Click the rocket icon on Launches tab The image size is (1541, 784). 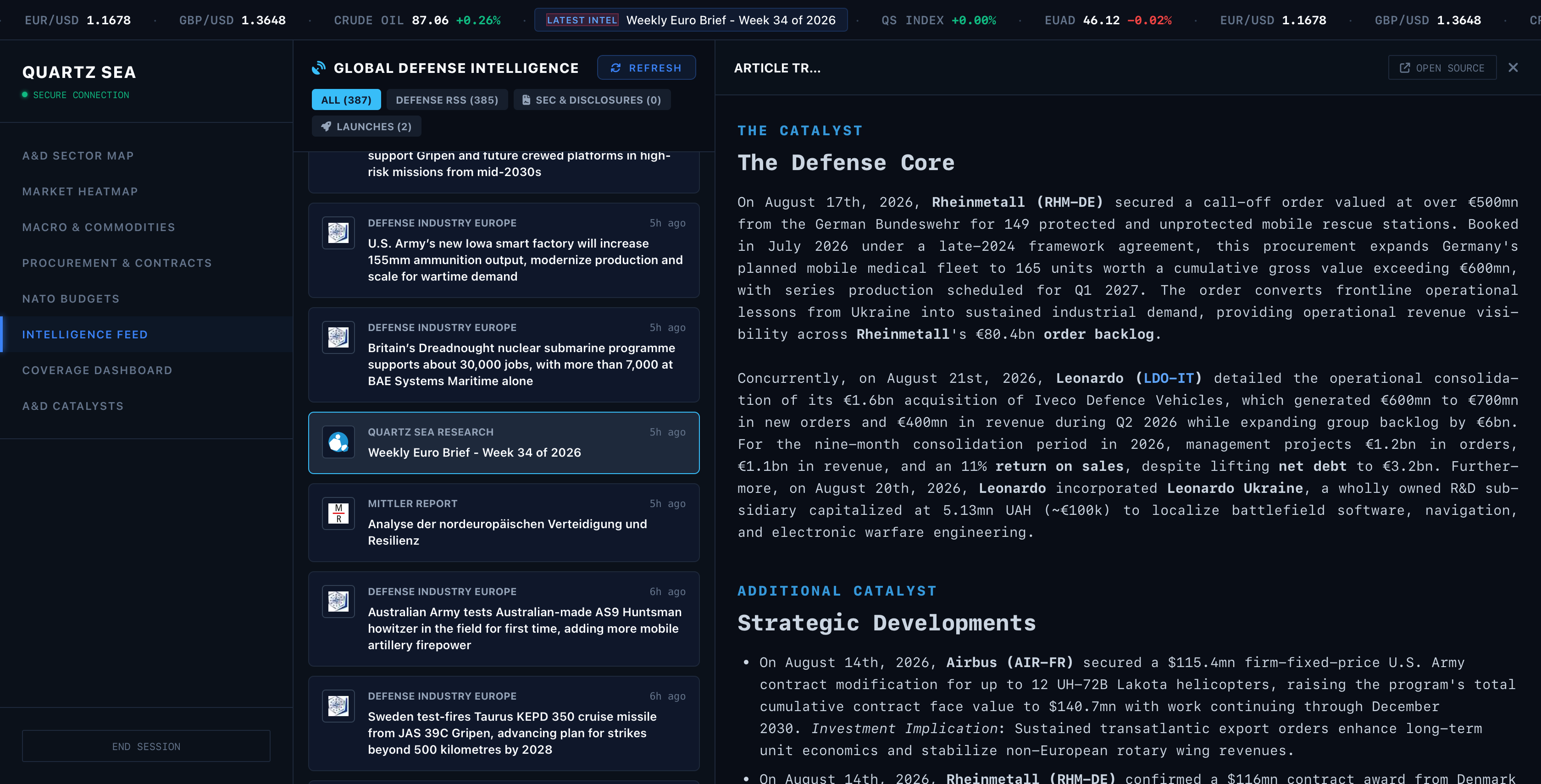[326, 126]
